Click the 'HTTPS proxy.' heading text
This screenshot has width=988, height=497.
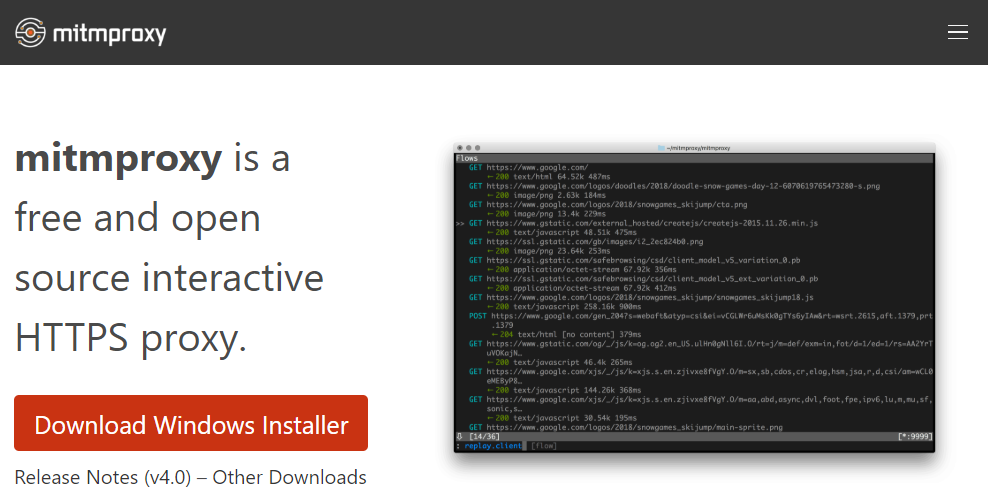131,338
